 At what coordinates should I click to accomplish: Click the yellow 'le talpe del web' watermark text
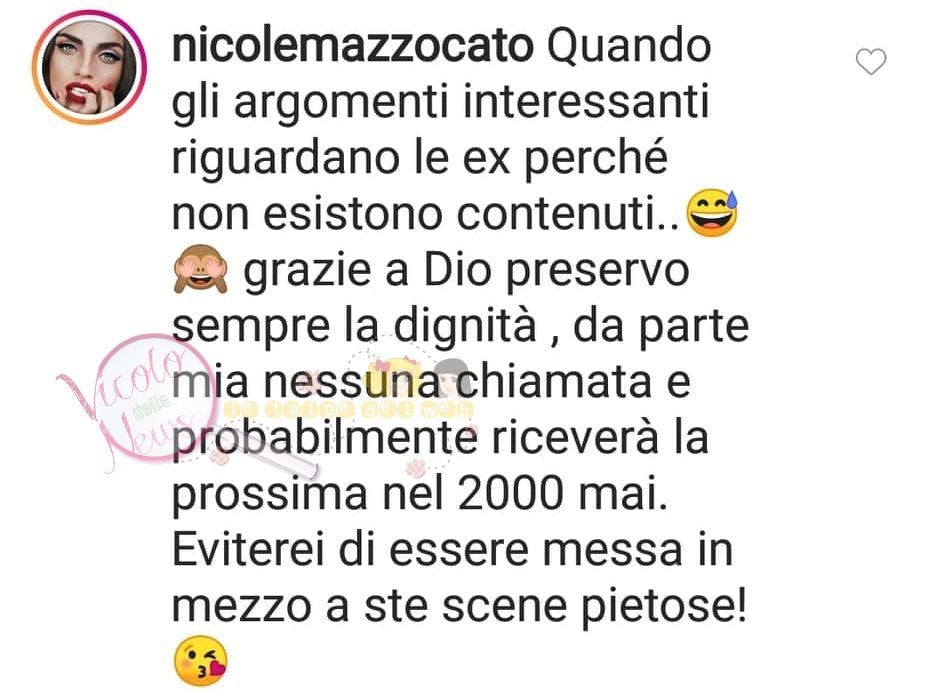click(348, 409)
